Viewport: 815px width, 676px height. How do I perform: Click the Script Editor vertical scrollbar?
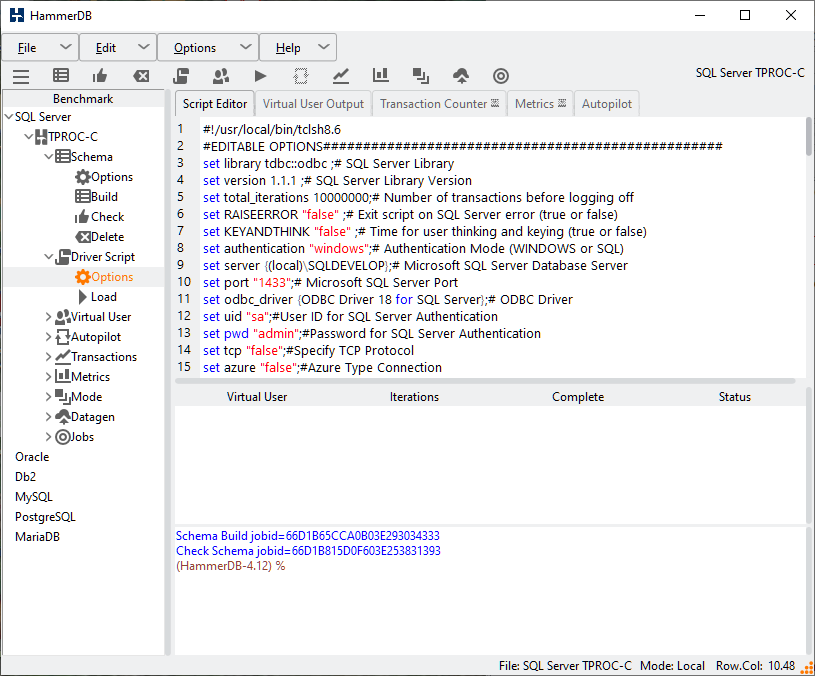[809, 136]
